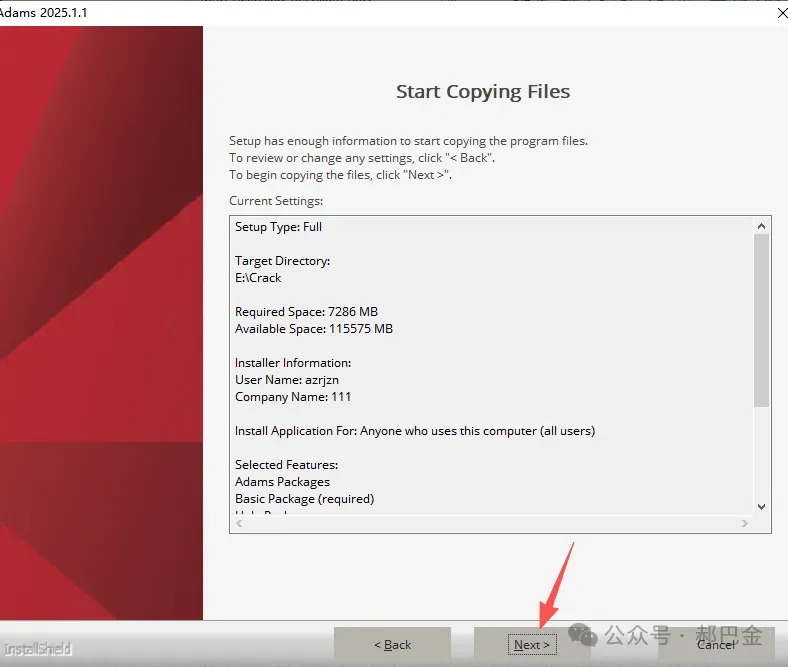Image resolution: width=788 pixels, height=667 pixels.
Task: Click the Company Name: 111 line
Action: 293,397
